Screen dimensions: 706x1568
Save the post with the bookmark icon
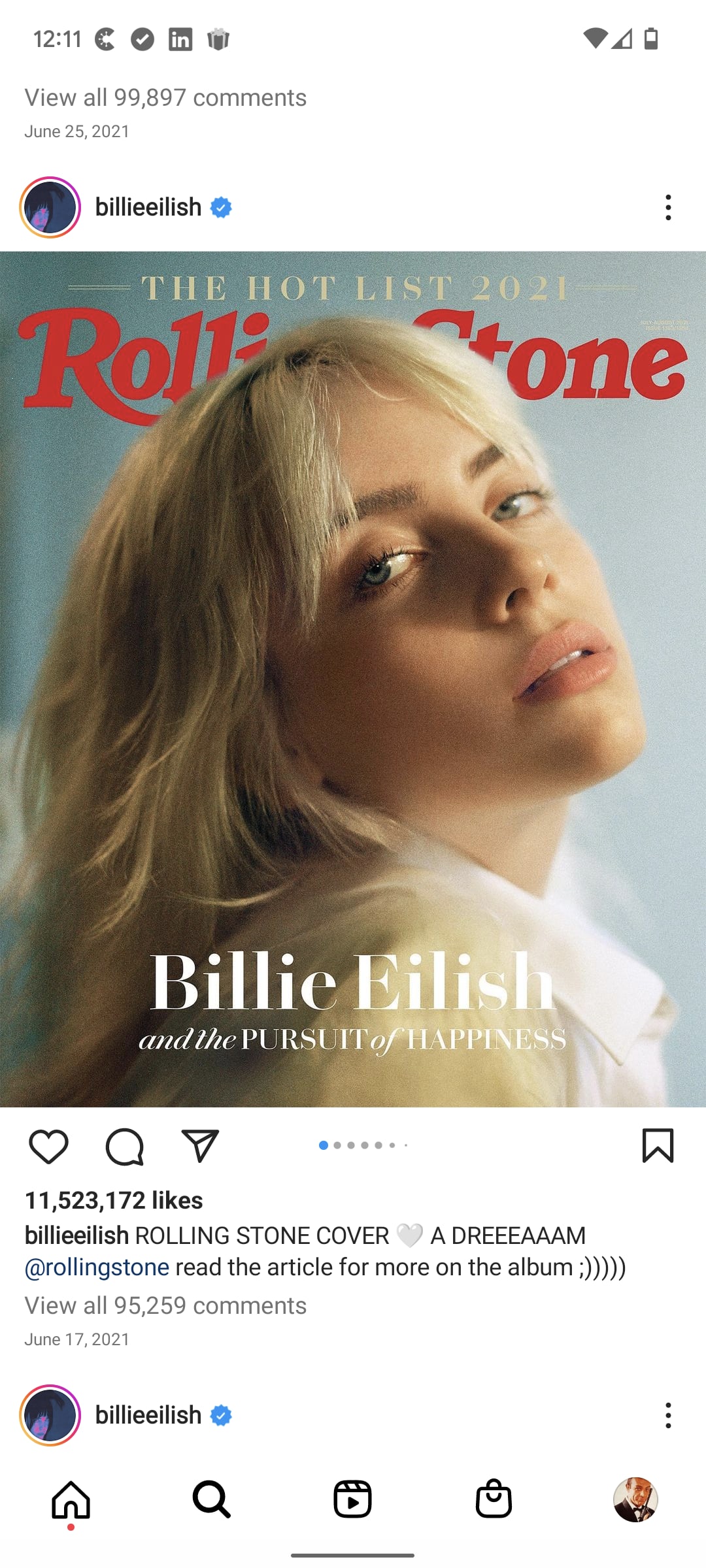click(x=658, y=1146)
